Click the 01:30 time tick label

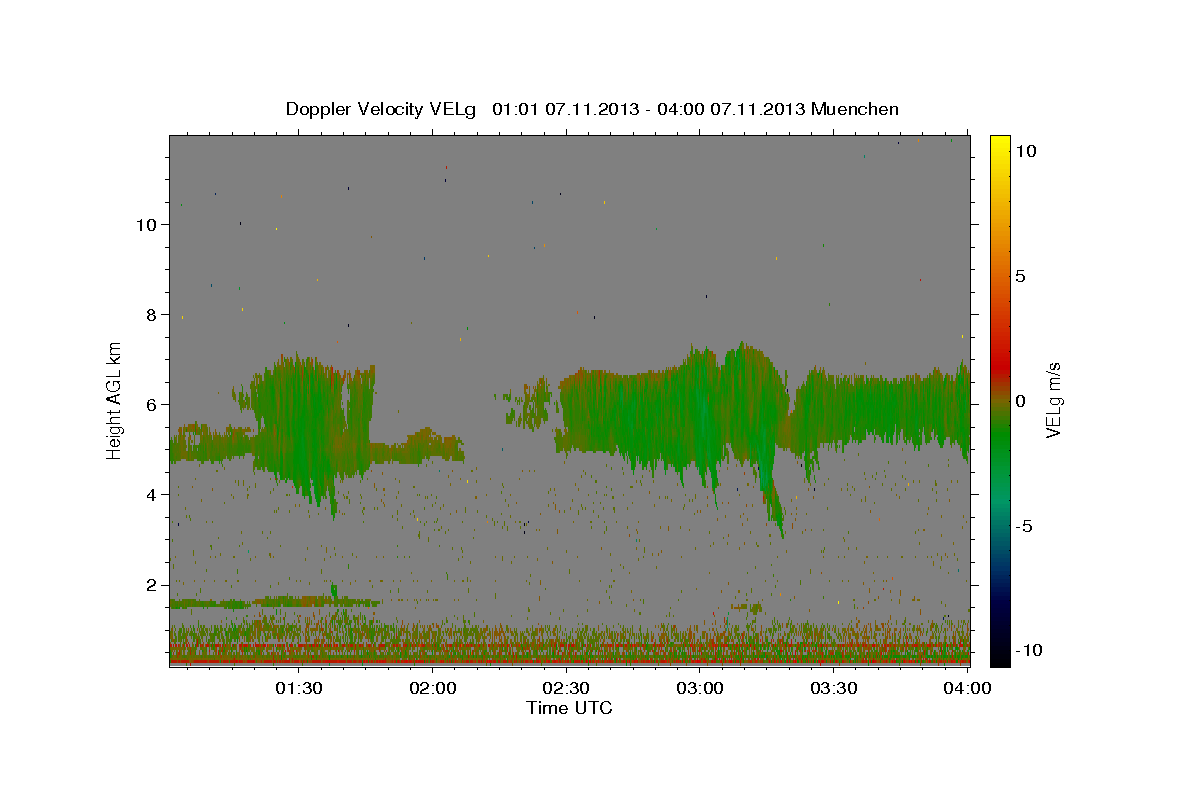click(x=300, y=688)
